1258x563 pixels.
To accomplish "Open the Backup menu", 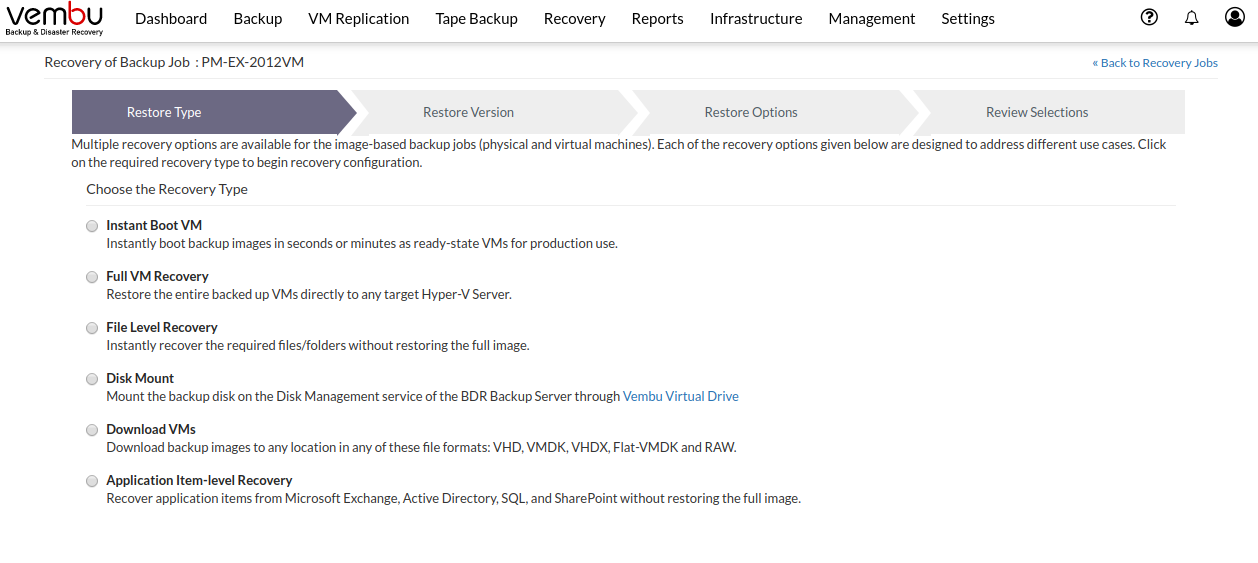I will 258,19.
